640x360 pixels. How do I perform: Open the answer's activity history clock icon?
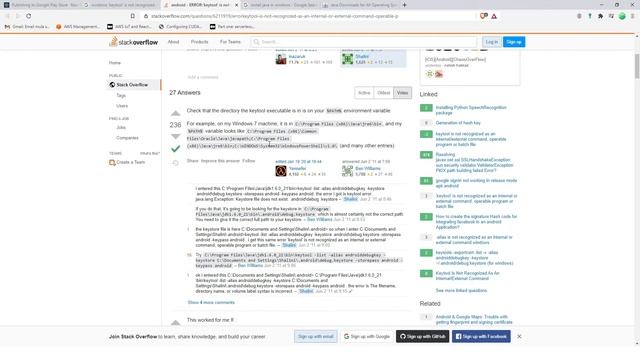click(175, 163)
